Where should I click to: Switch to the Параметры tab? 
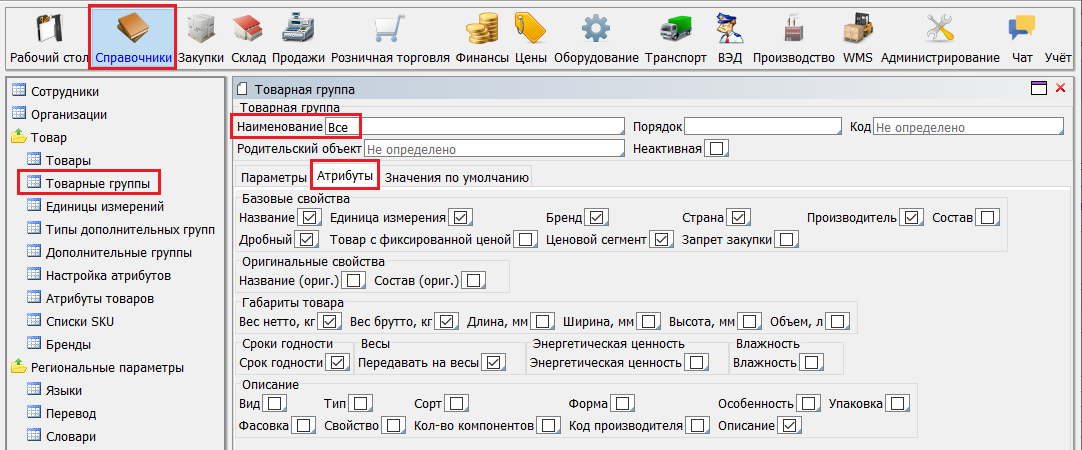pyautogui.click(x=273, y=178)
